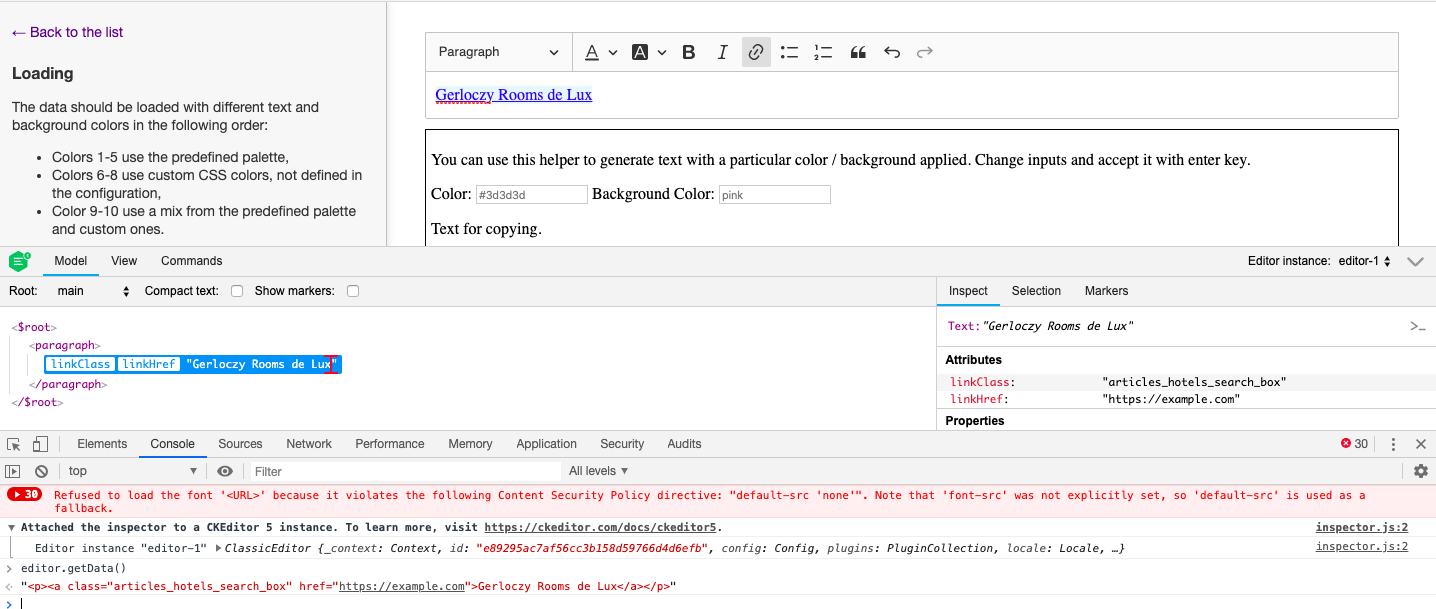Toggle italic formatting in editor toolbar
The height and width of the screenshot is (609, 1436).
point(722,52)
